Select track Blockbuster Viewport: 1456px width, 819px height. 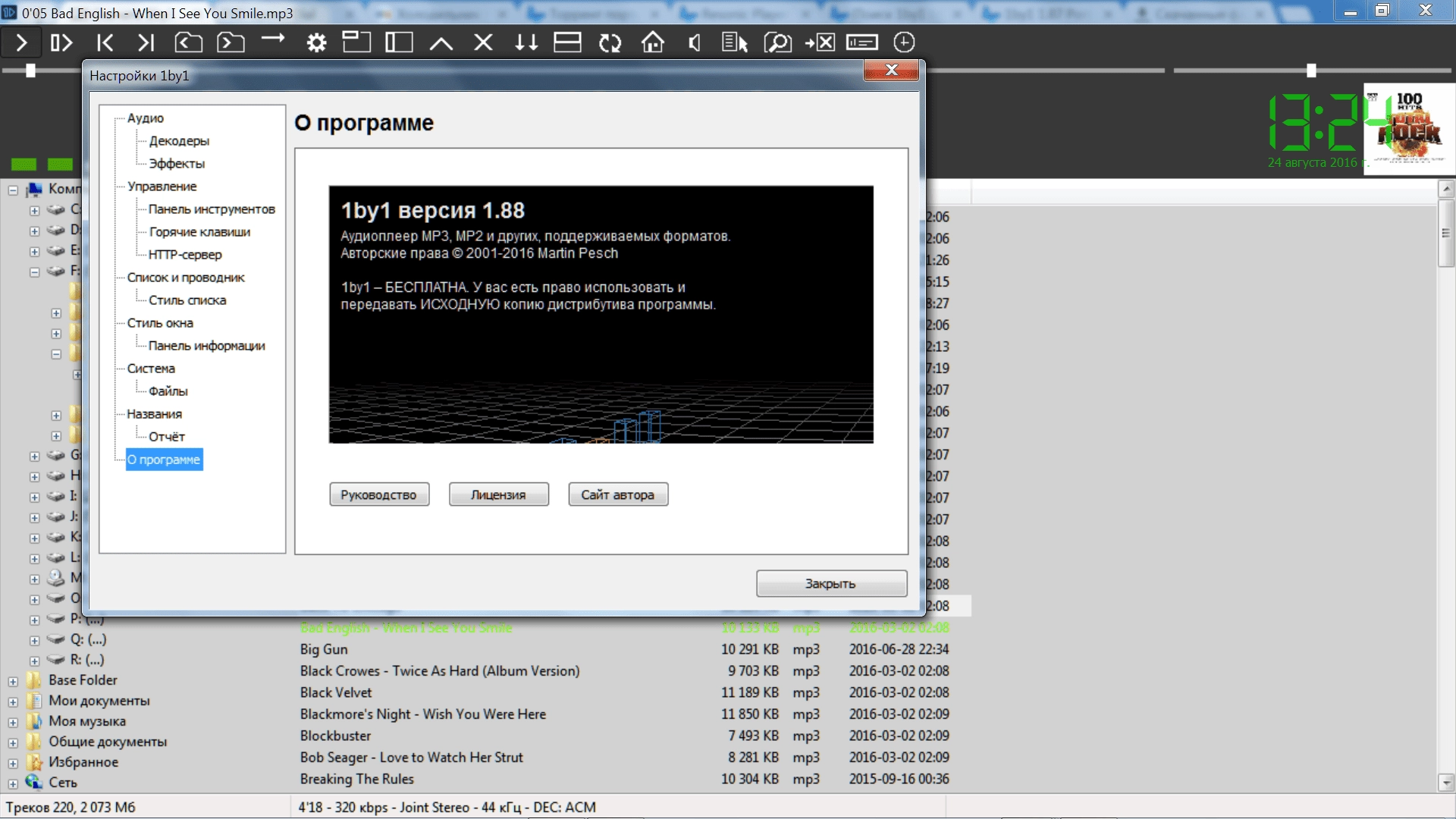335,736
